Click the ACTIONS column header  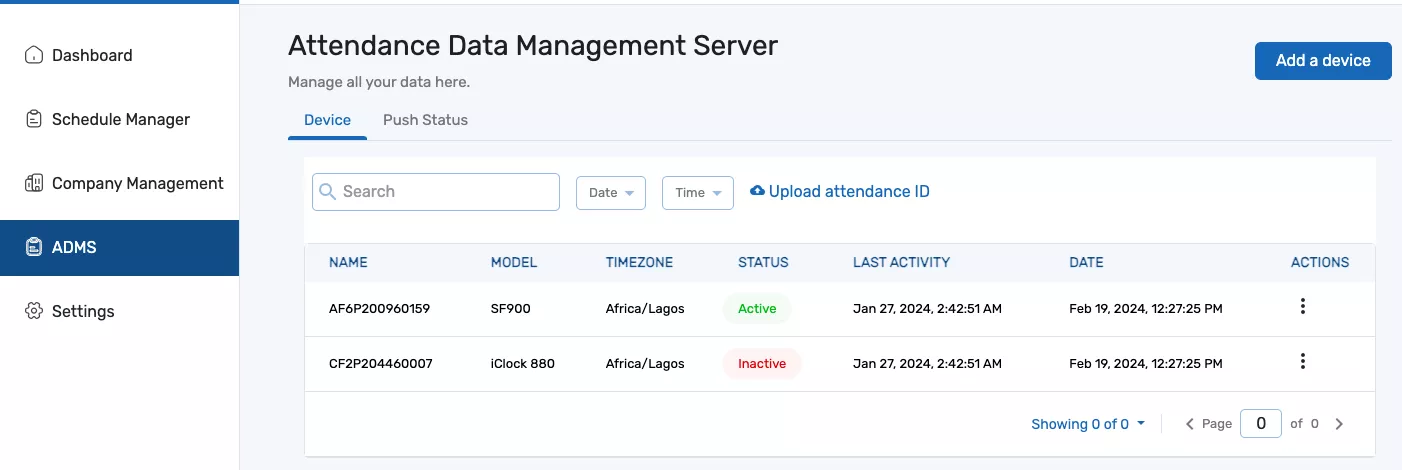[x=1320, y=263]
